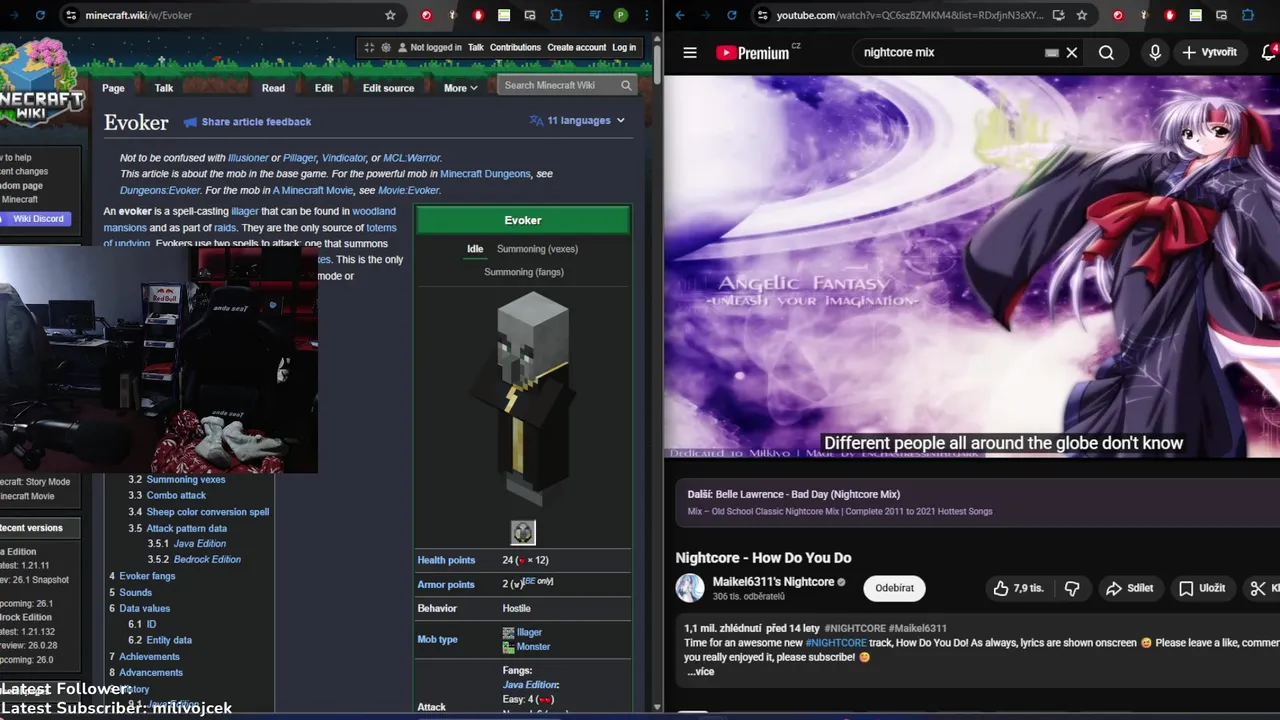Clear the nightcore mix search text
Screen dimensions: 1280x720
1072,52
